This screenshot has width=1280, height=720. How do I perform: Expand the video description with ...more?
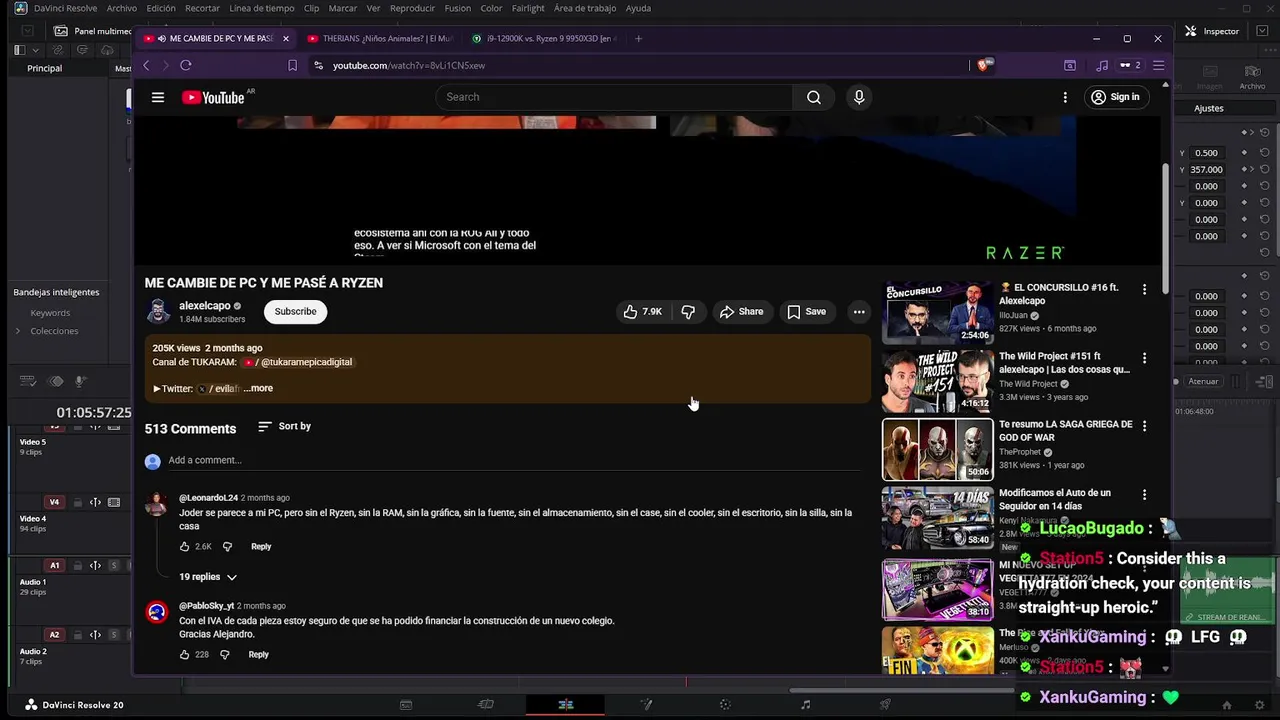click(258, 389)
